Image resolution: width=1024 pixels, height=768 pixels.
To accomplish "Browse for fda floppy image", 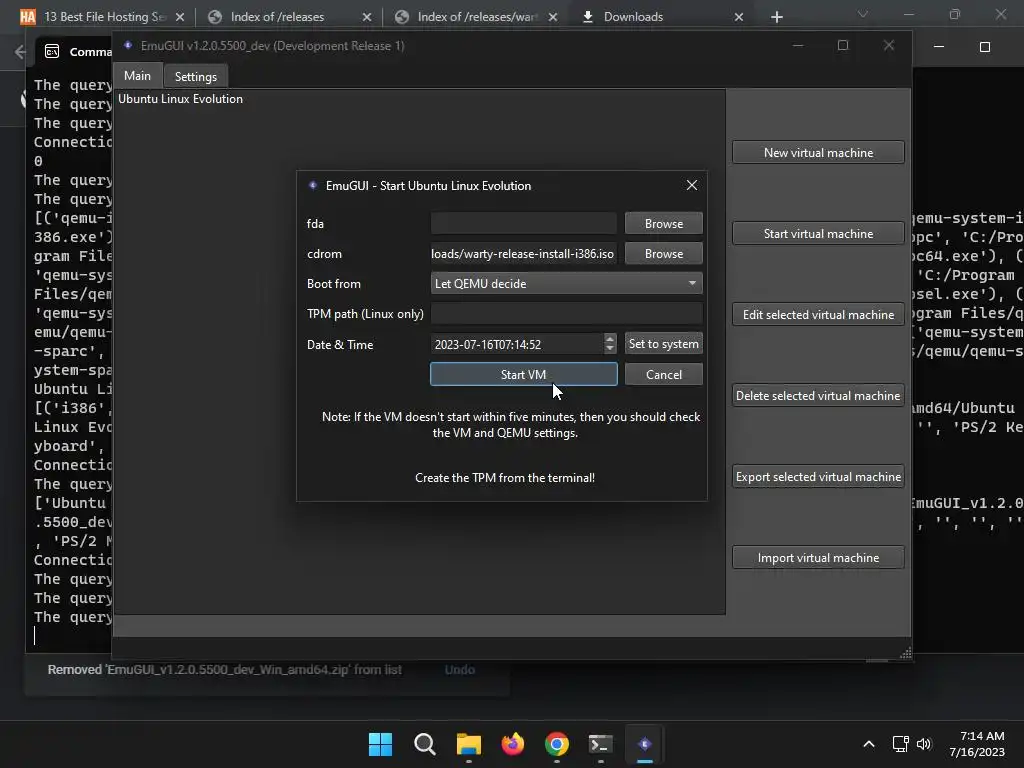I will [664, 223].
